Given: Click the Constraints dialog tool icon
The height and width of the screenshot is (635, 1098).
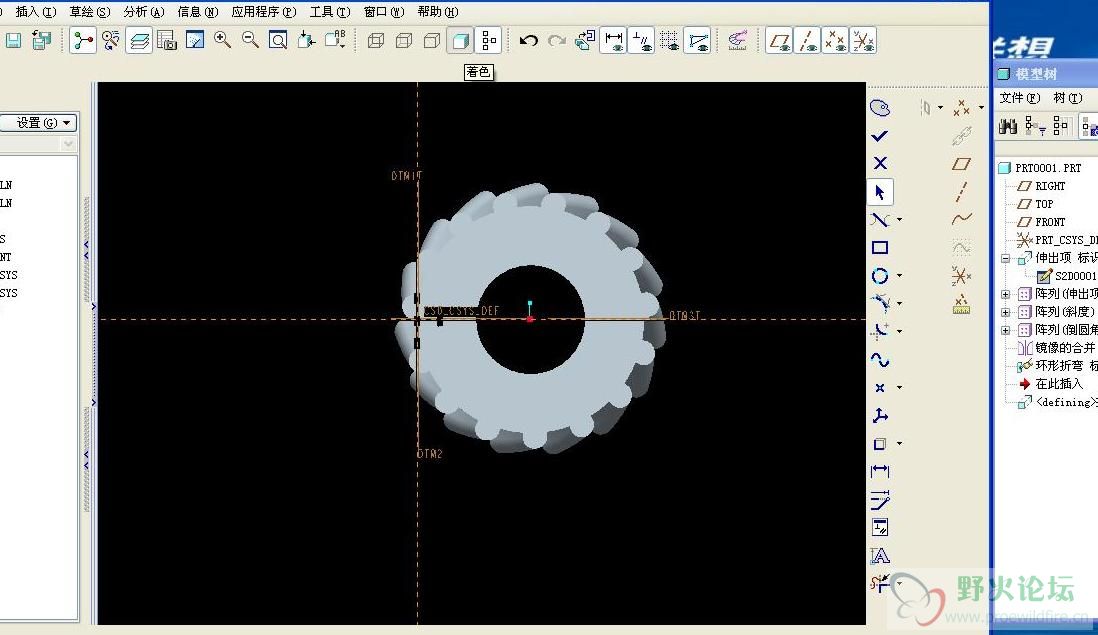Looking at the screenshot, I should click(x=880, y=527).
